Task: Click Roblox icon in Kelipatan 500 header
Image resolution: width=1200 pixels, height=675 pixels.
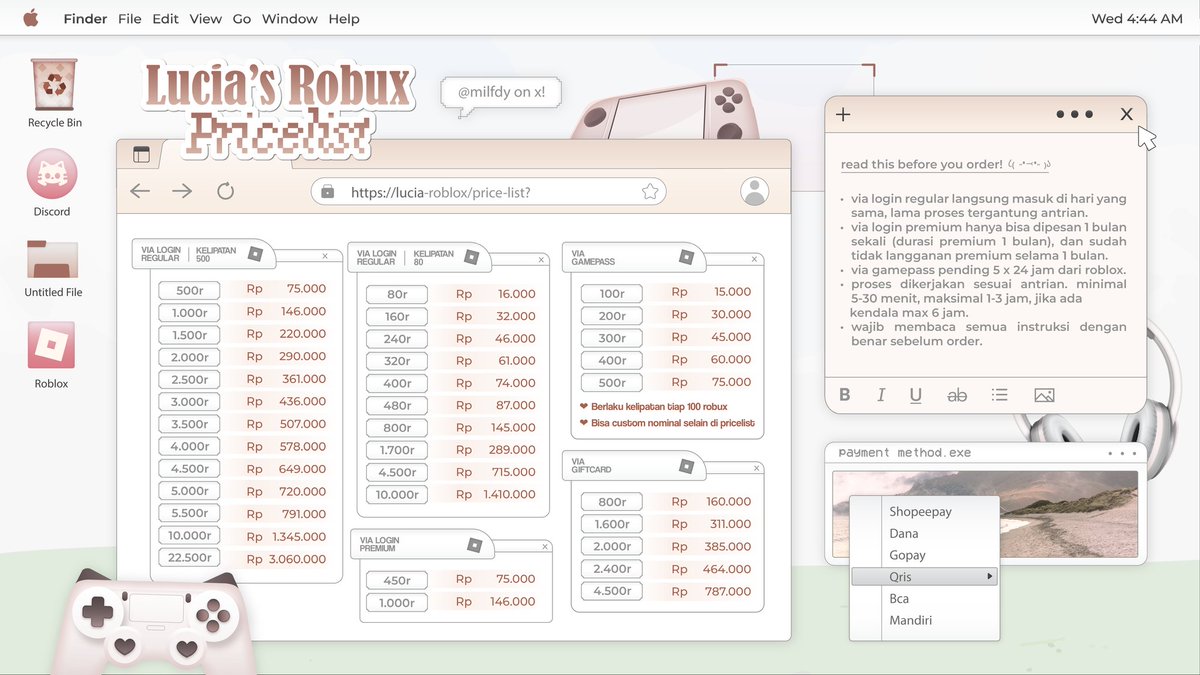Action: pyautogui.click(x=255, y=254)
